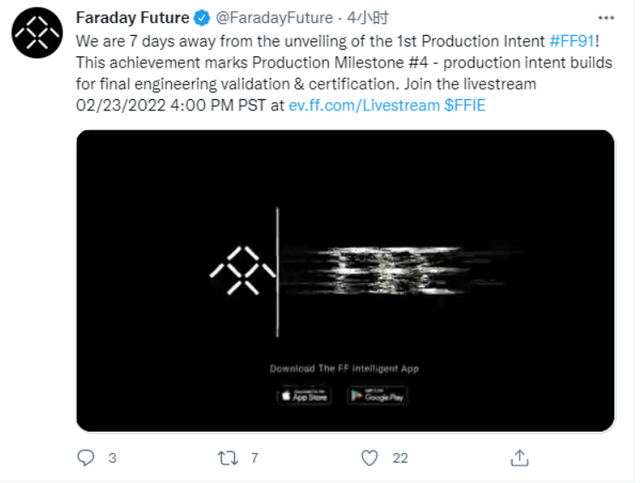This screenshot has width=640, height=483.
Task: Click the Google Play badge
Action: point(377,396)
